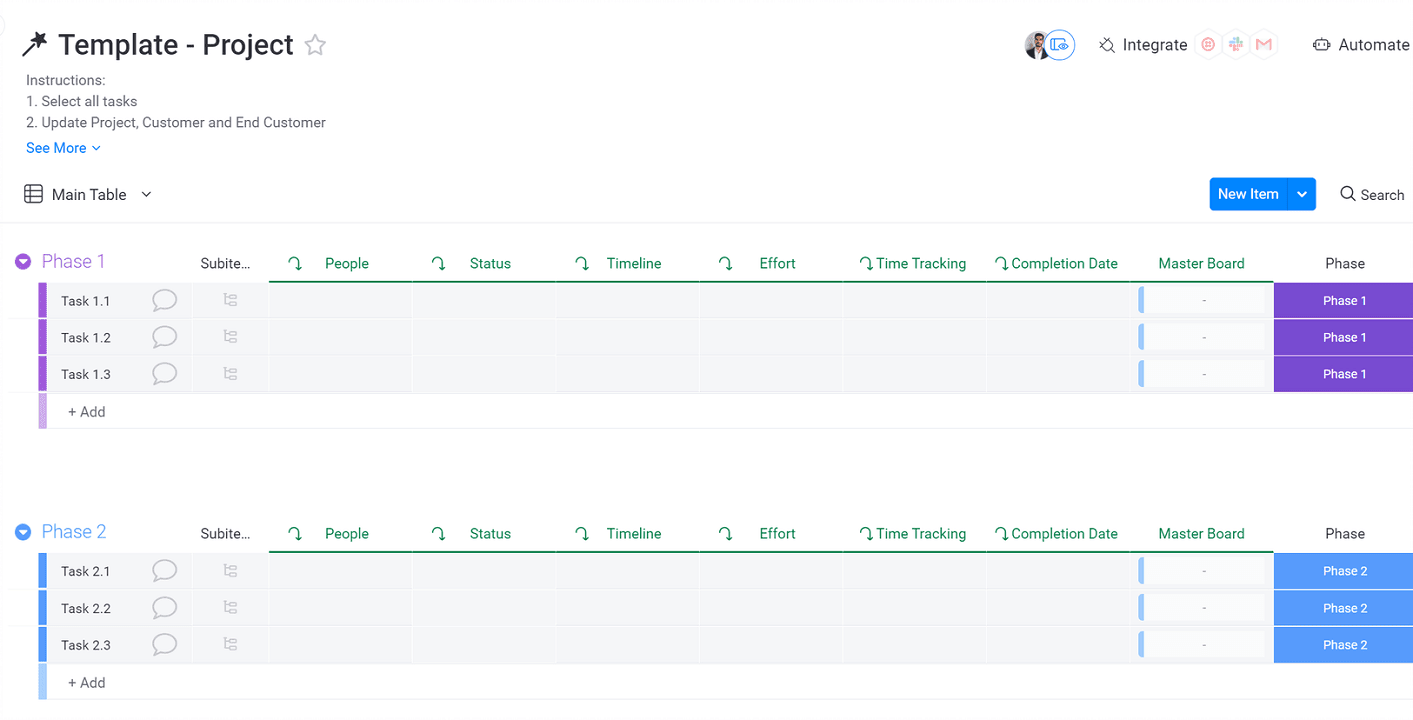Collapse the Phase 2 group
The width and height of the screenshot is (1413, 720).
(x=22, y=531)
